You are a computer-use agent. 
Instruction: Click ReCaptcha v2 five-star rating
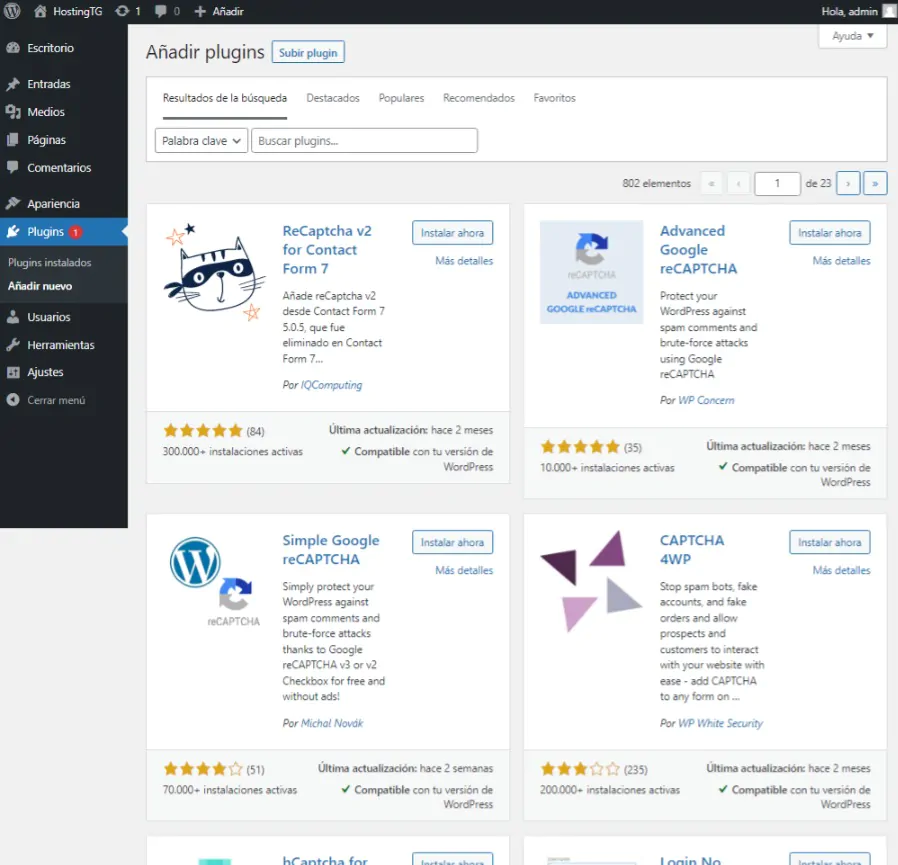click(203, 431)
